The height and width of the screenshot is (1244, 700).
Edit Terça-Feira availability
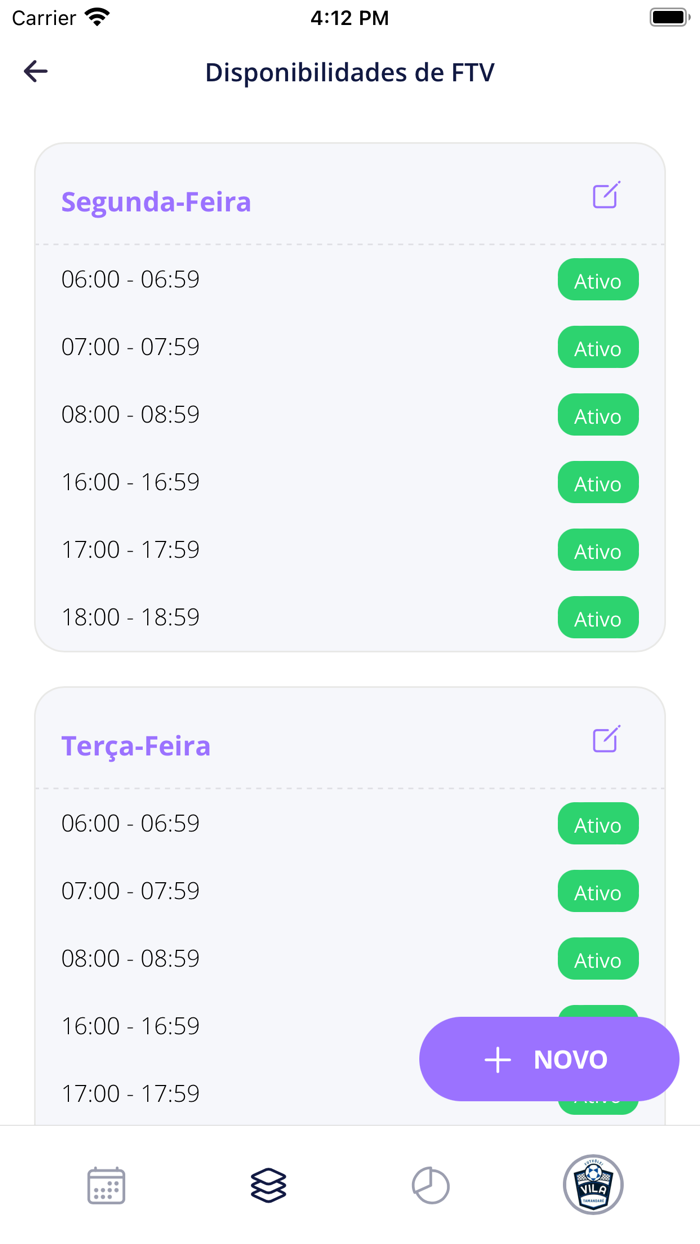point(606,739)
